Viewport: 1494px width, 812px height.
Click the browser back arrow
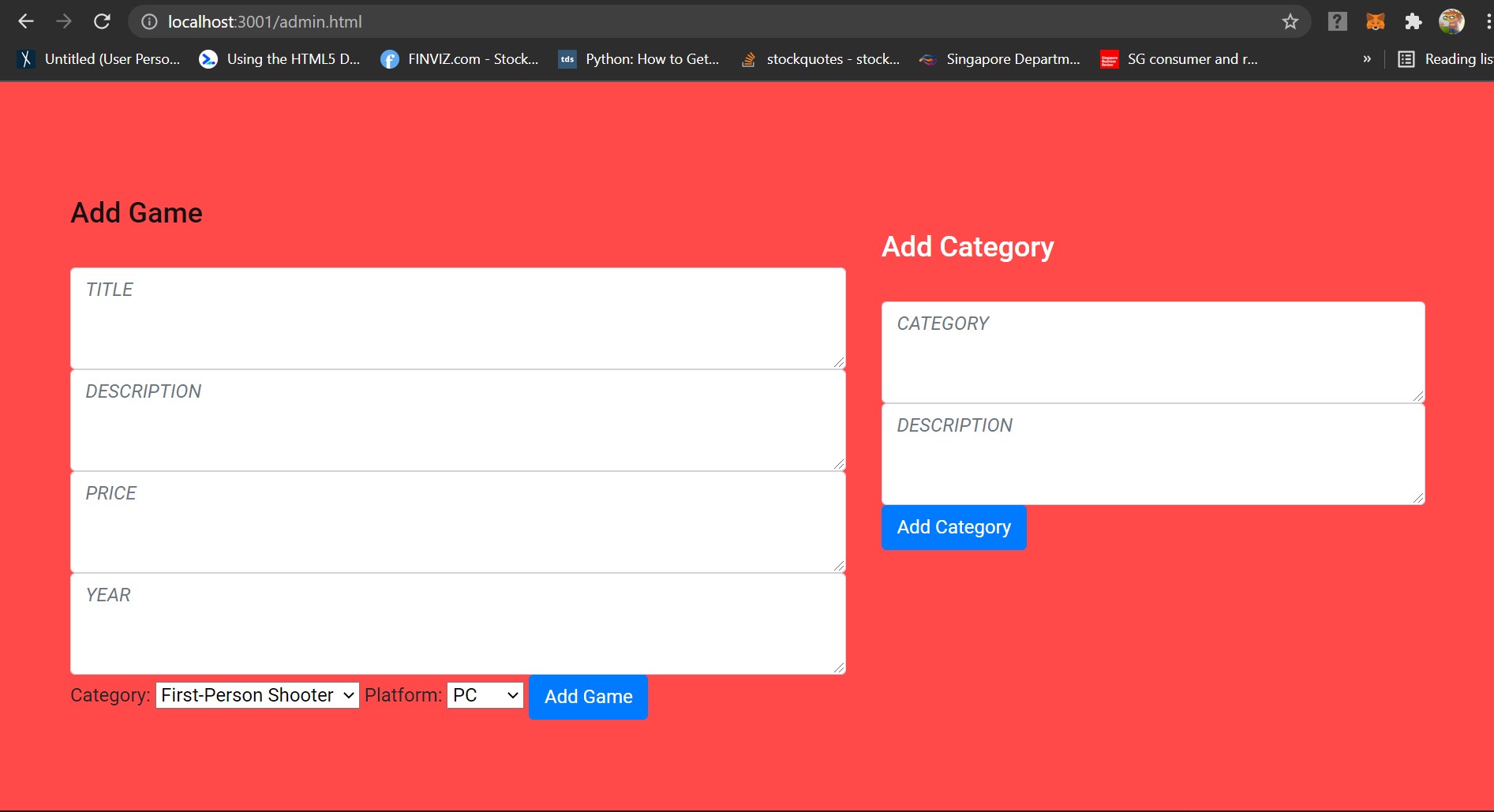click(x=26, y=21)
